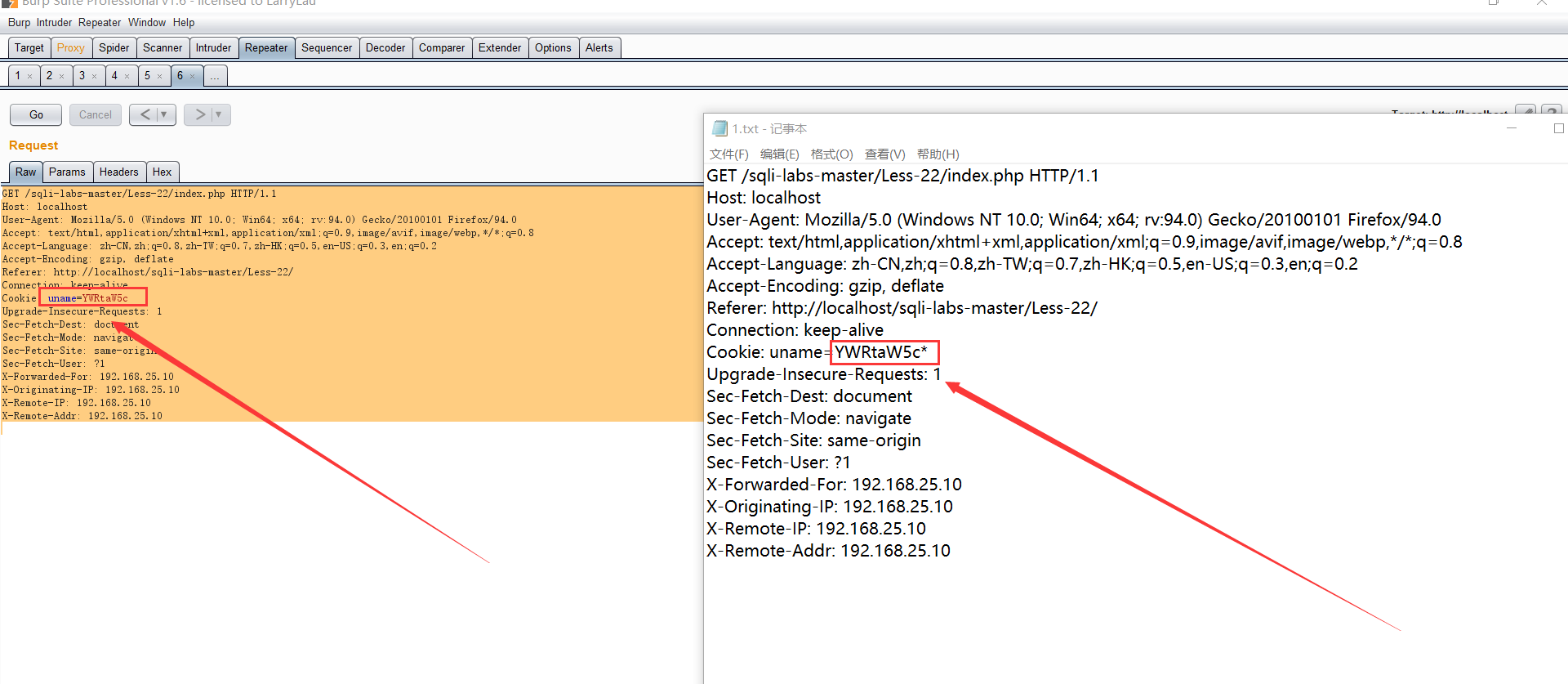Show the Hex request view

click(163, 172)
